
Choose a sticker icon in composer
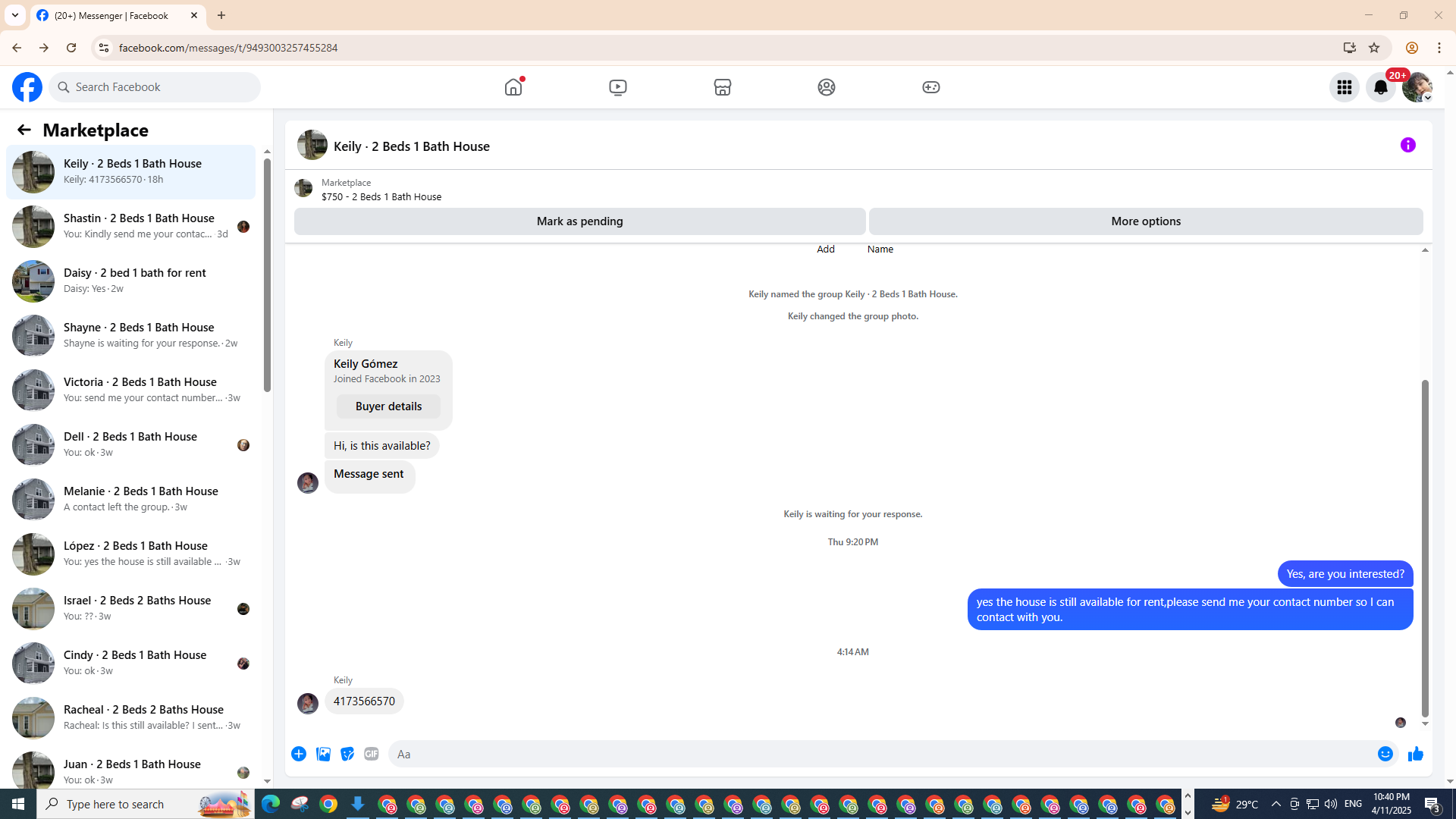[347, 754]
